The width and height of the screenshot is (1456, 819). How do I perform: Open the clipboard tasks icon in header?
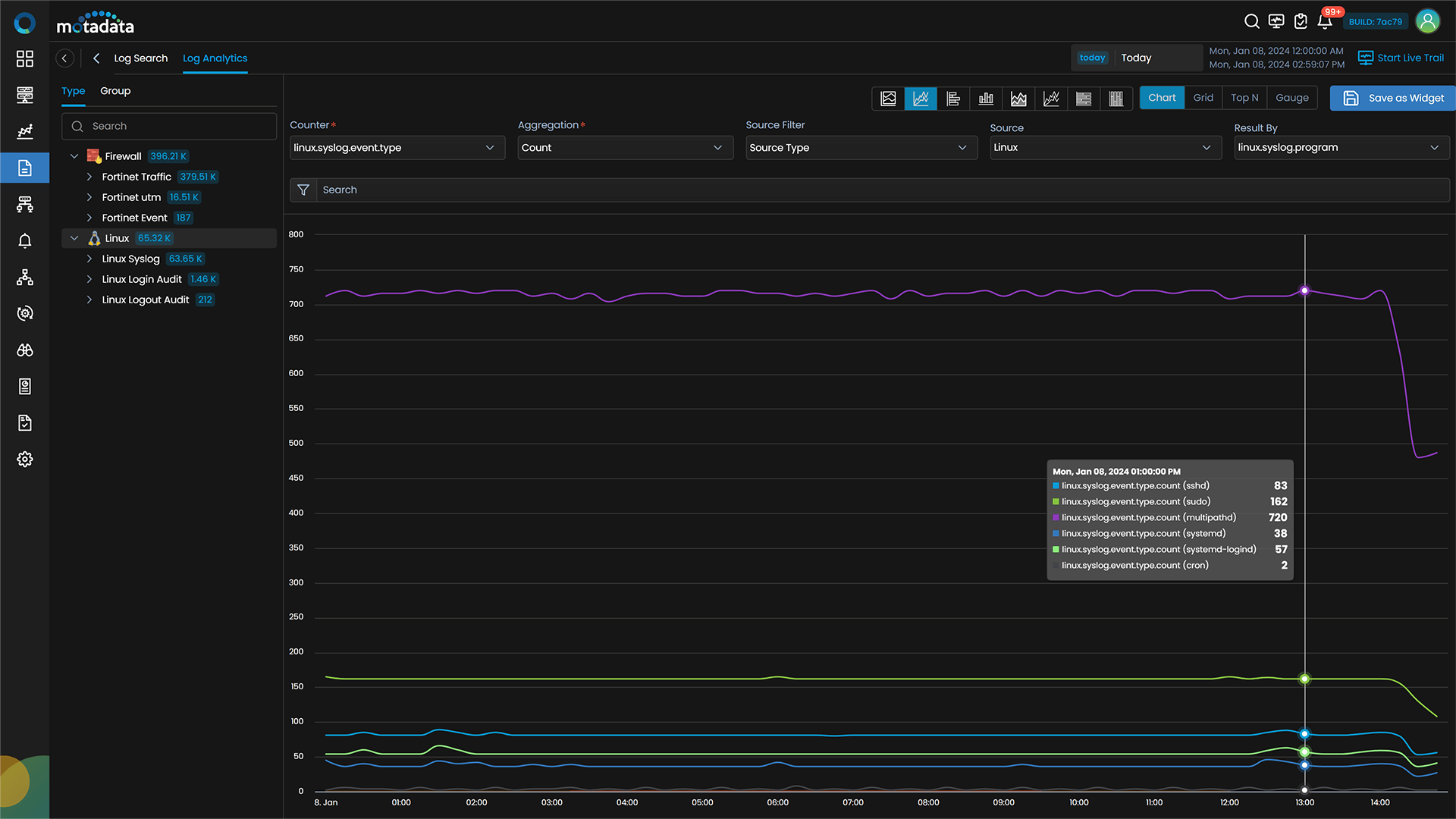point(1301,21)
